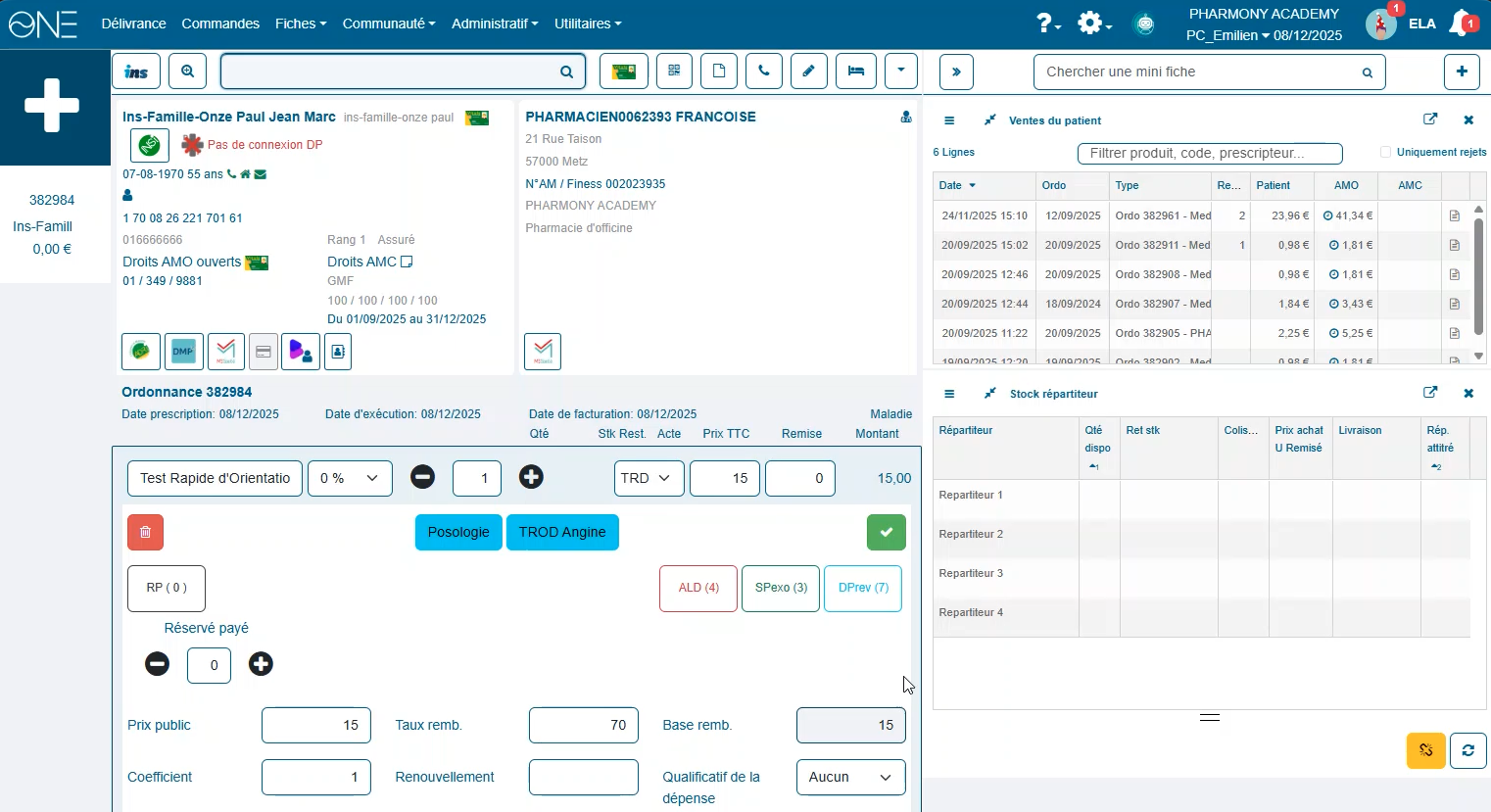1491x812 pixels.
Task: Add a new mini fiche with plus
Action: [x=1462, y=72]
